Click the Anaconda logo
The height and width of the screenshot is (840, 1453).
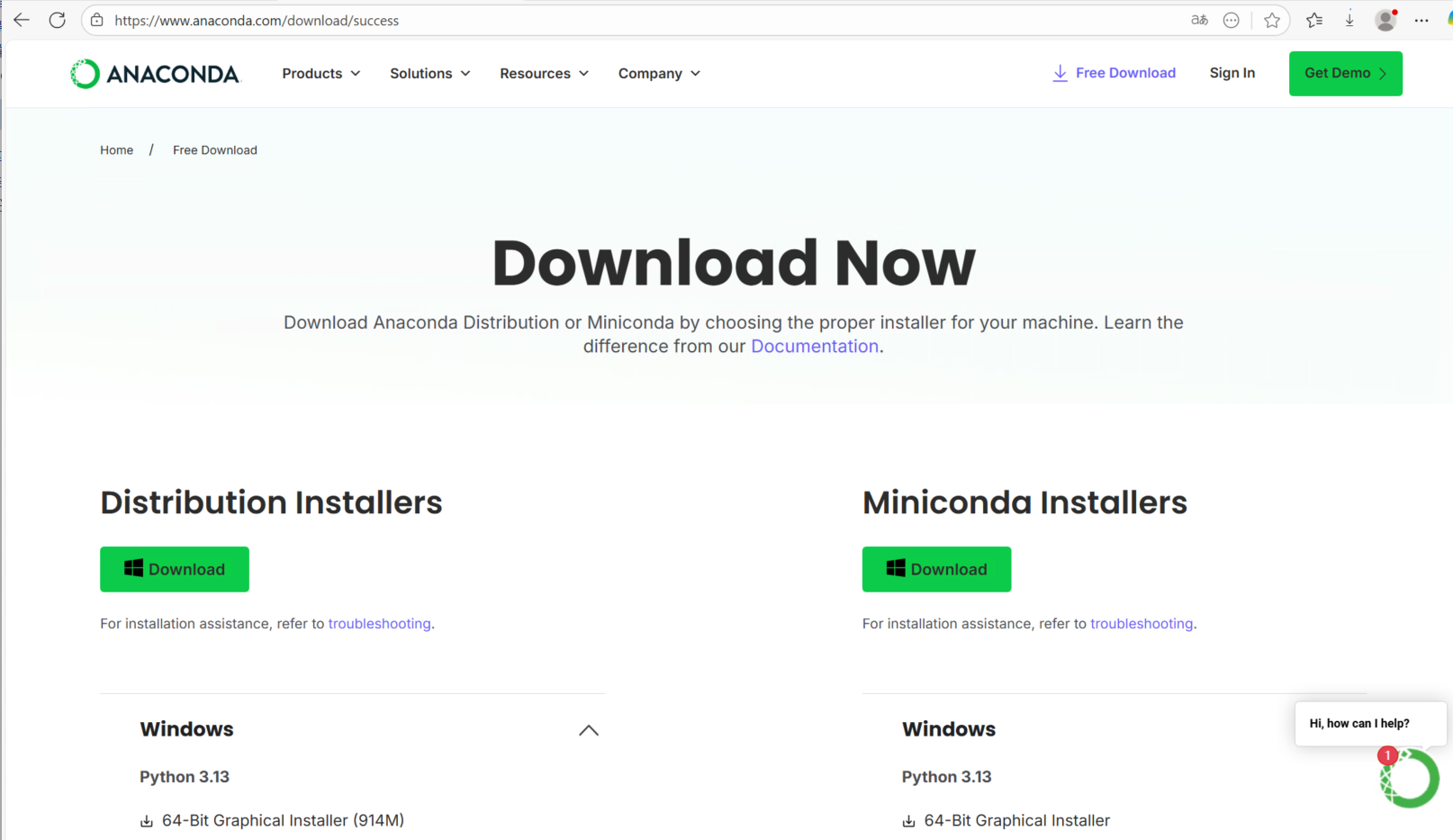tap(155, 74)
